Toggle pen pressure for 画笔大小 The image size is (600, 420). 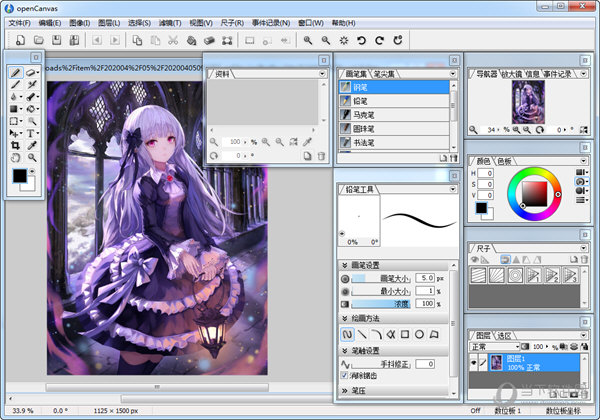[x=345, y=279]
